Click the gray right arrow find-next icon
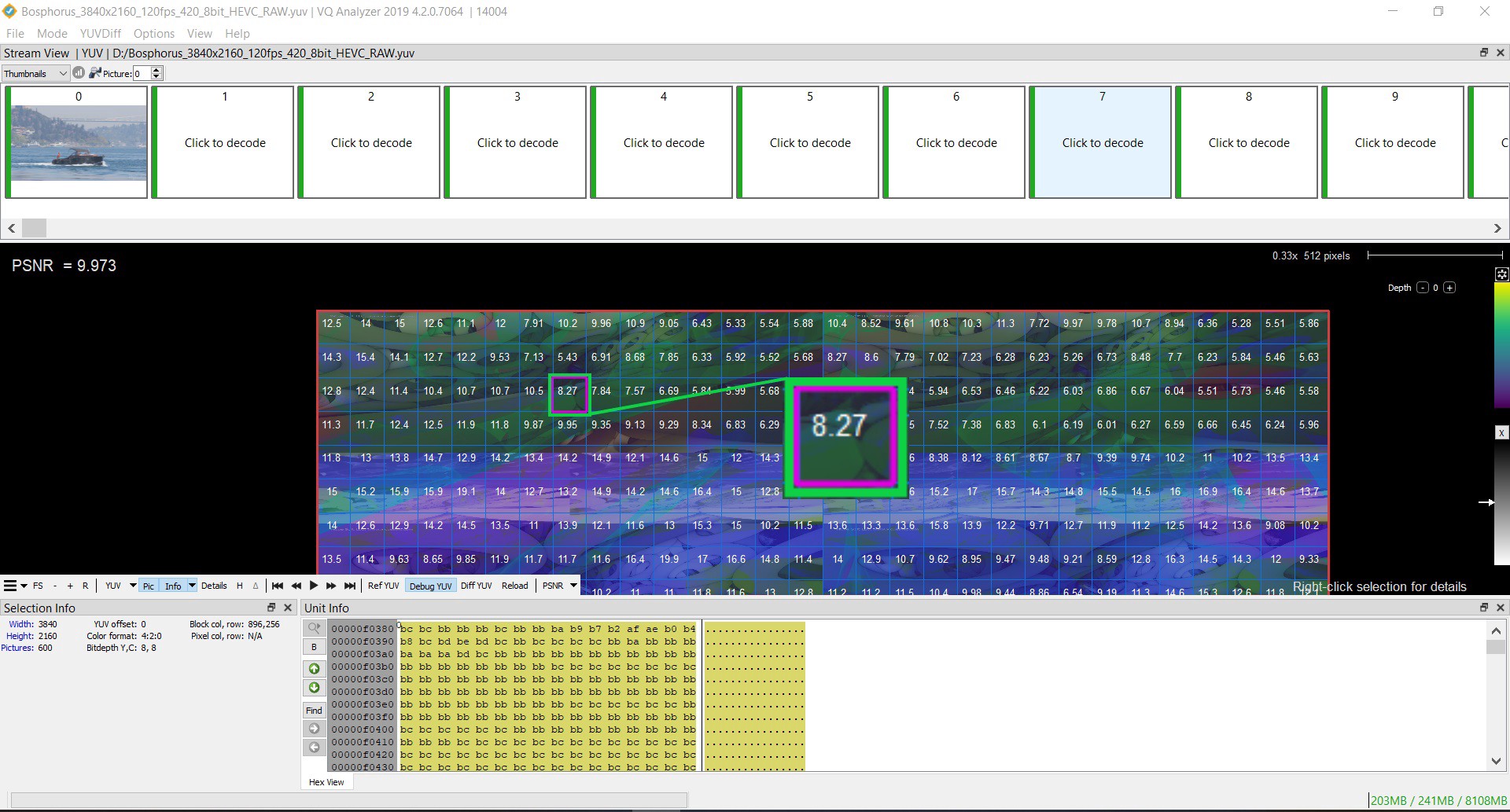Screen dimensions: 1510x812 (314, 729)
